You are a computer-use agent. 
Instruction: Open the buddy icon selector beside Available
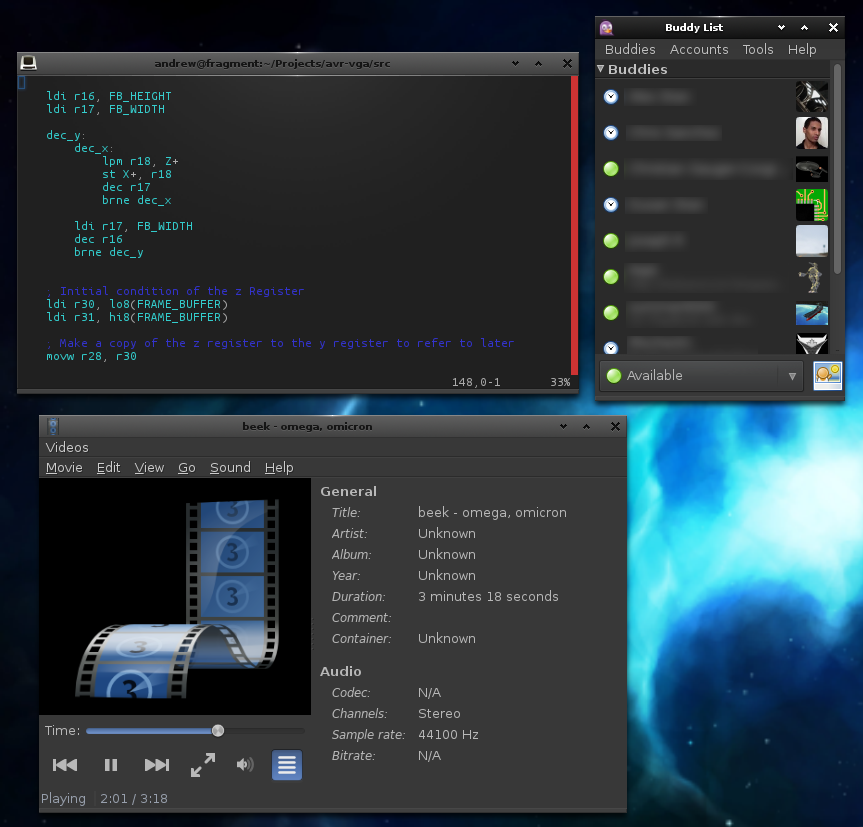coord(827,376)
